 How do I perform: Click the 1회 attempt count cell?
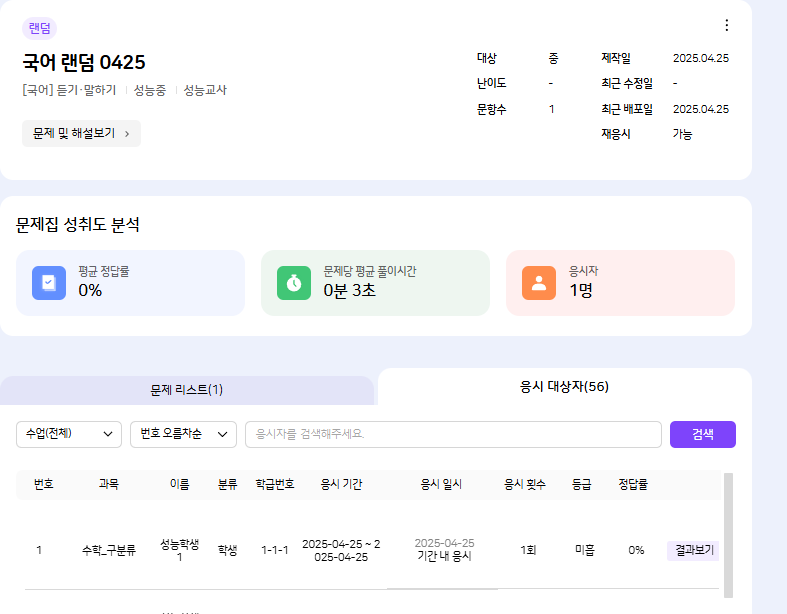click(528, 550)
